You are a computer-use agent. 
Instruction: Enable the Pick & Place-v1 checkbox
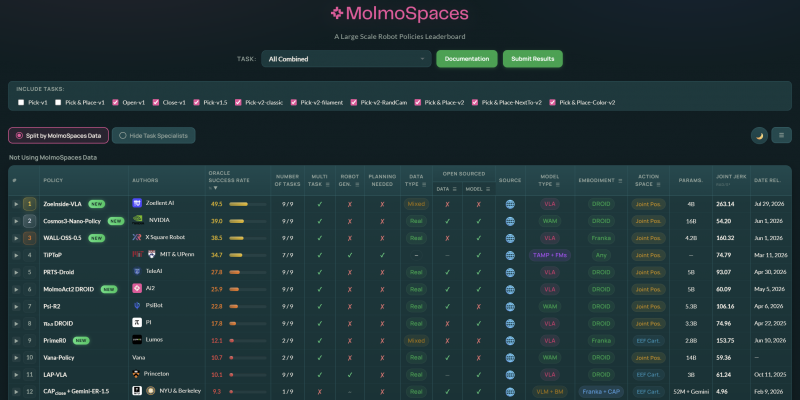[58, 103]
